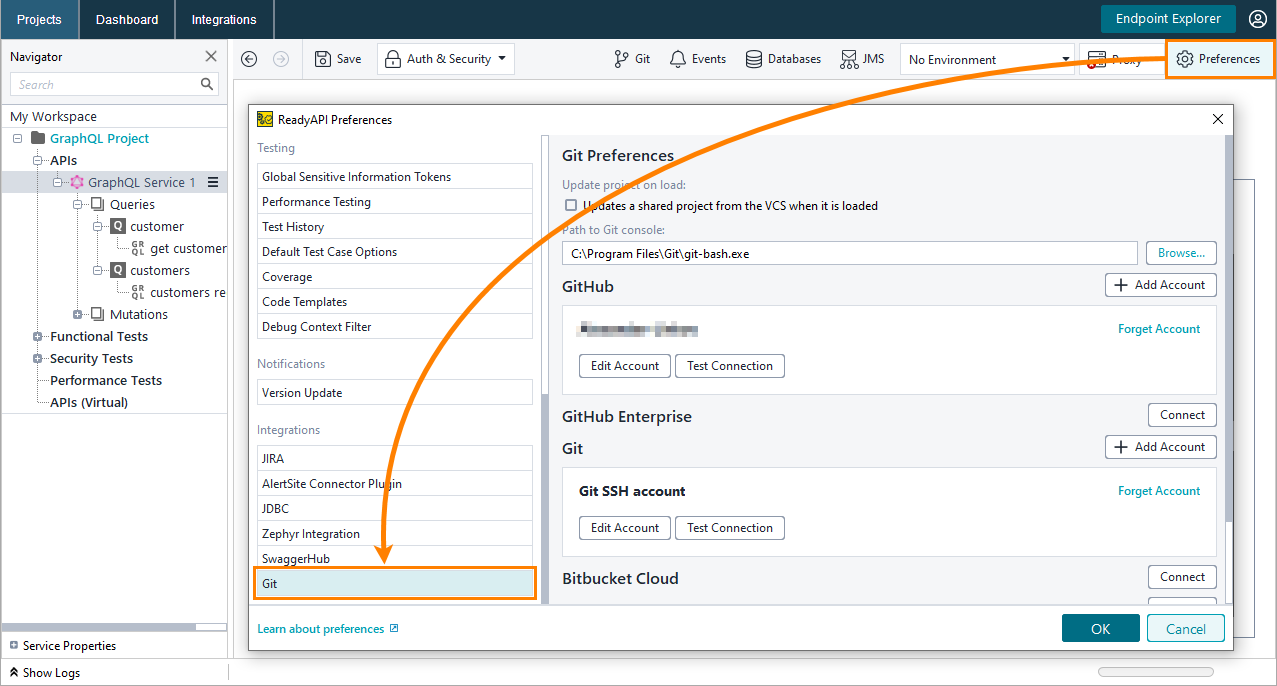Click the user account icon top right
This screenshot has width=1277, height=686.
tap(1258, 18)
